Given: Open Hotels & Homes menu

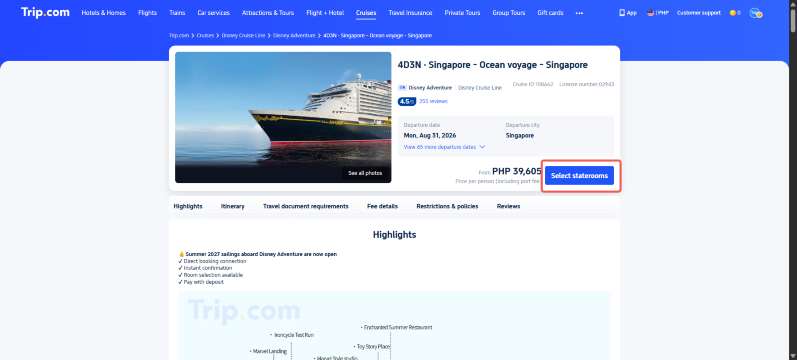Looking at the screenshot, I should tap(104, 13).
